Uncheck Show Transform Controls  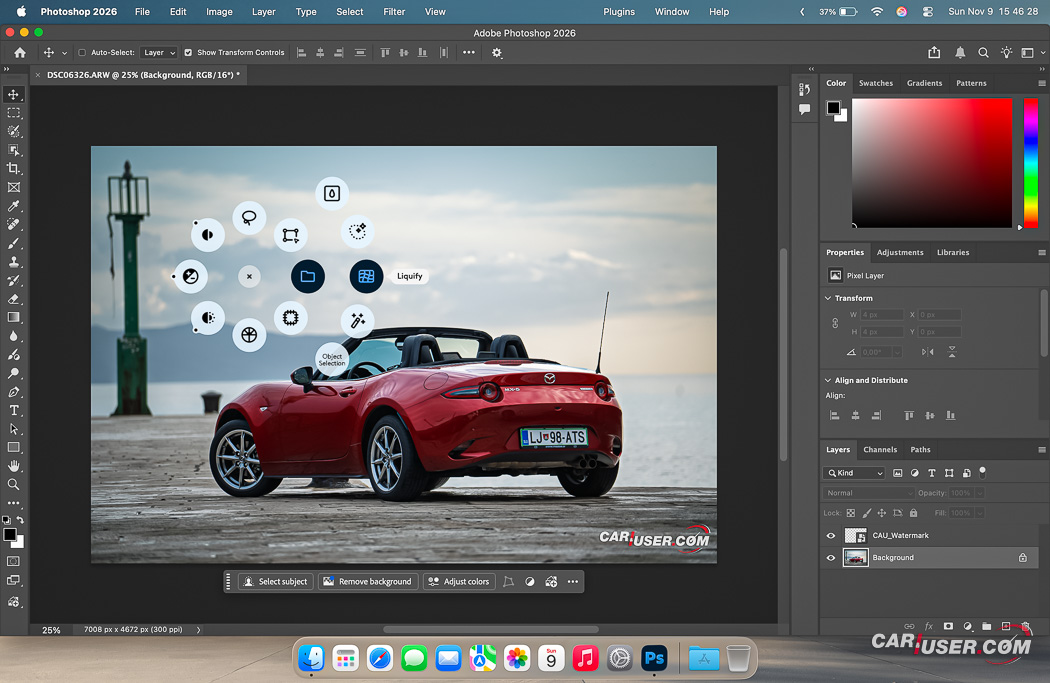(x=188, y=53)
